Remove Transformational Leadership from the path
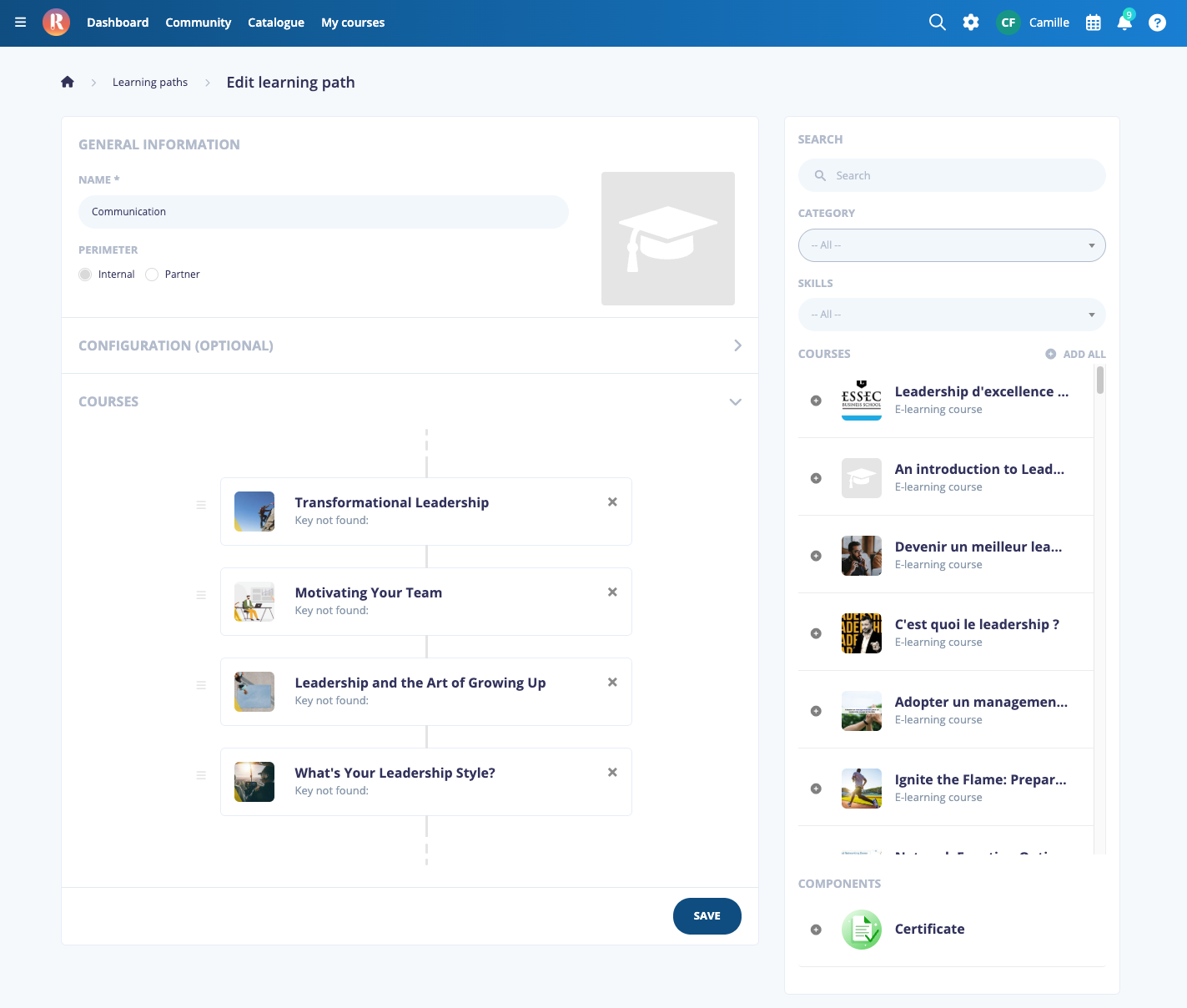 point(612,501)
